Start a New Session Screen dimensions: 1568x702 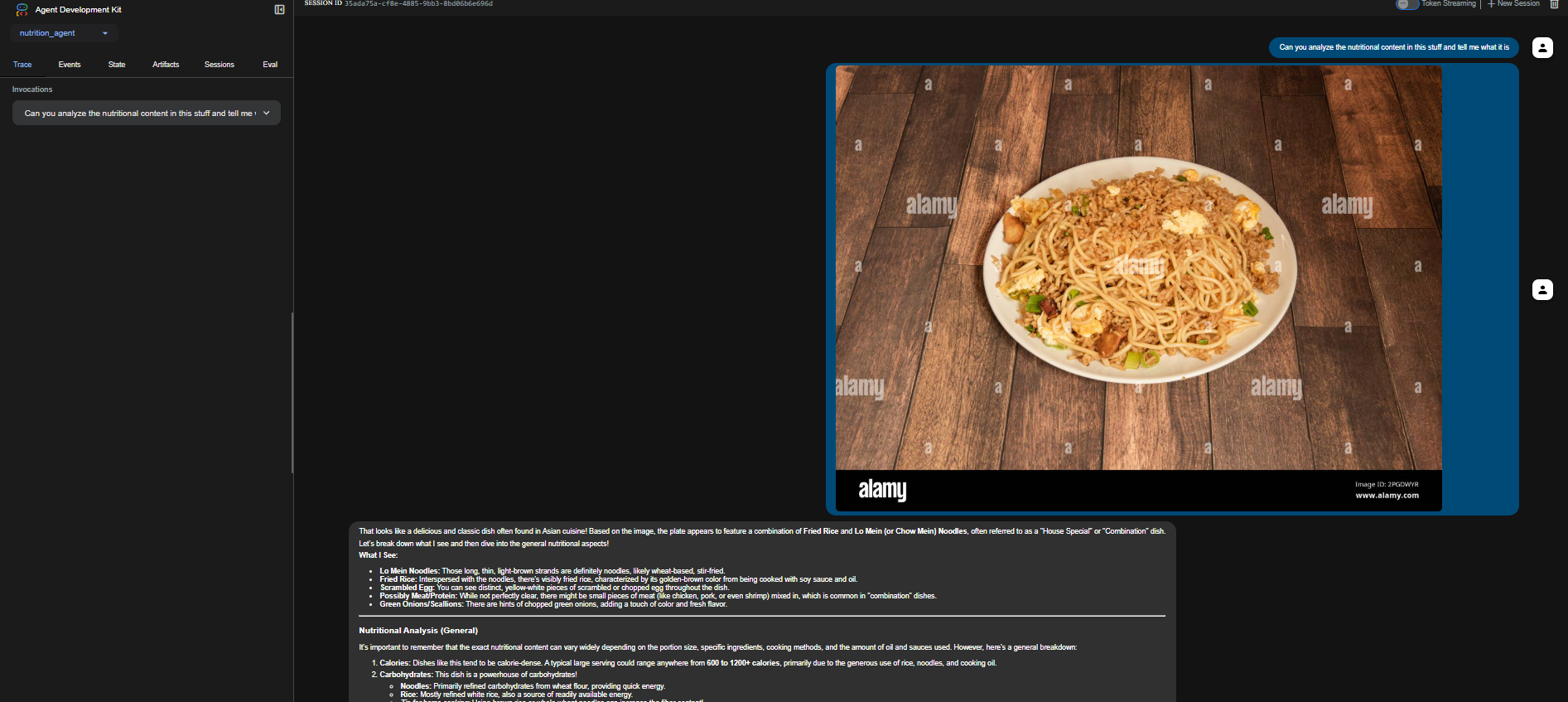pyautogui.click(x=1513, y=4)
